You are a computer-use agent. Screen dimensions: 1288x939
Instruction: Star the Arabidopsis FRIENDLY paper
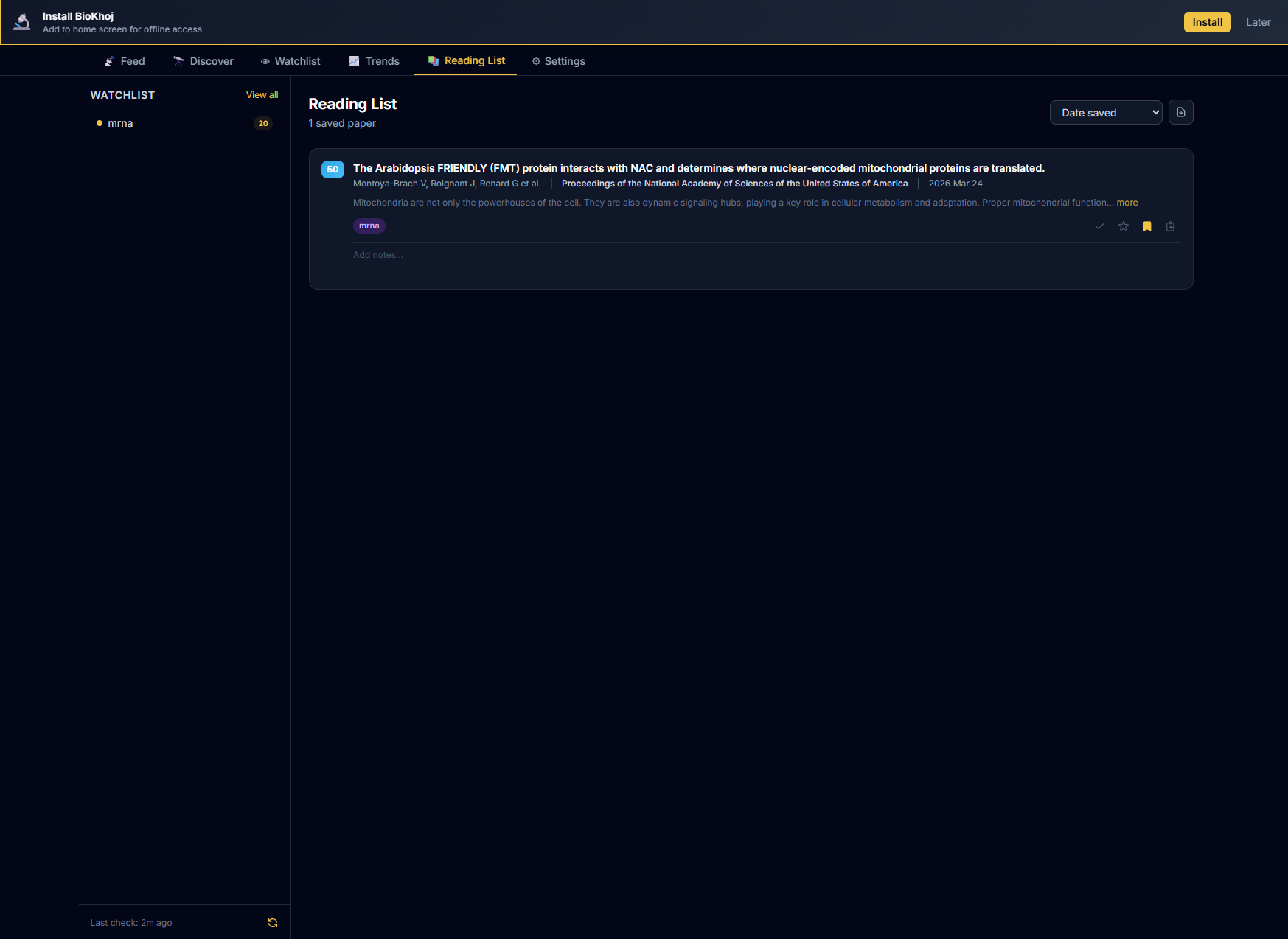pyautogui.click(x=1123, y=226)
